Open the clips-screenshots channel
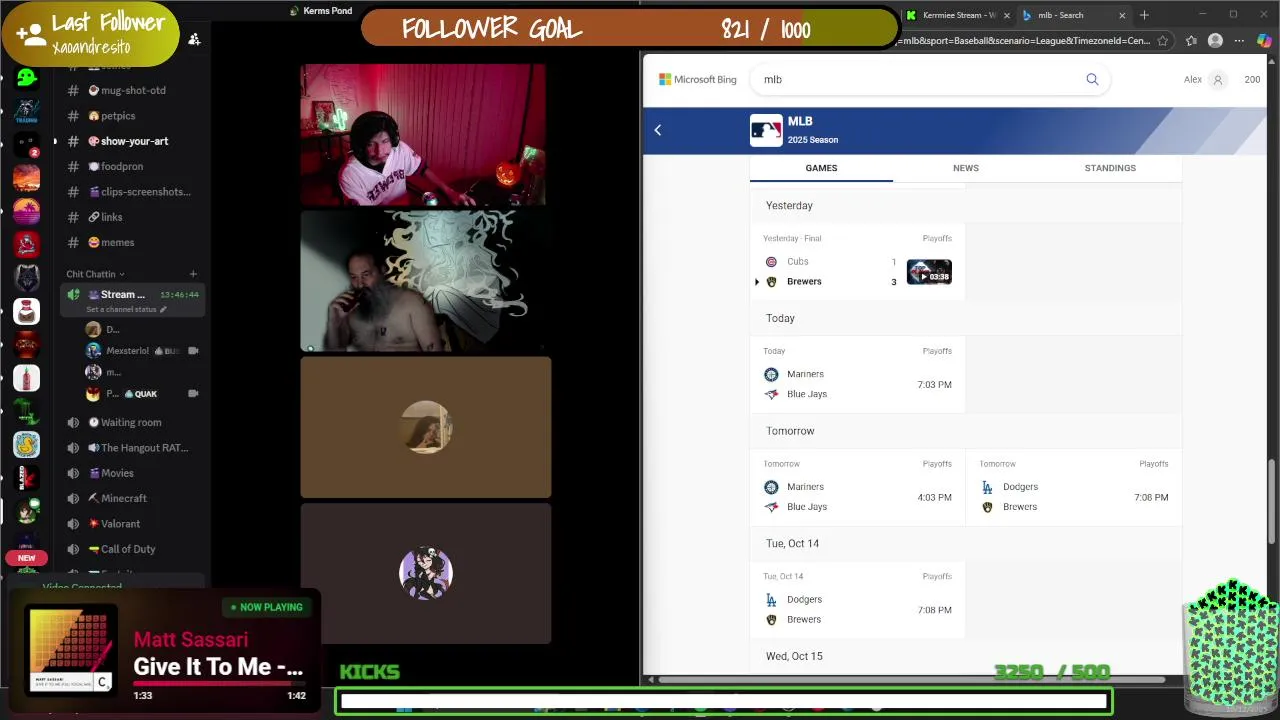1280x720 pixels. pyautogui.click(x=134, y=192)
